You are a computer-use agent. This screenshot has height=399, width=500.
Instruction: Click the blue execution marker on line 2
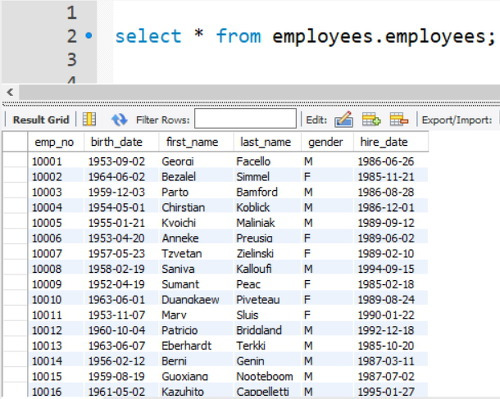pos(89,35)
